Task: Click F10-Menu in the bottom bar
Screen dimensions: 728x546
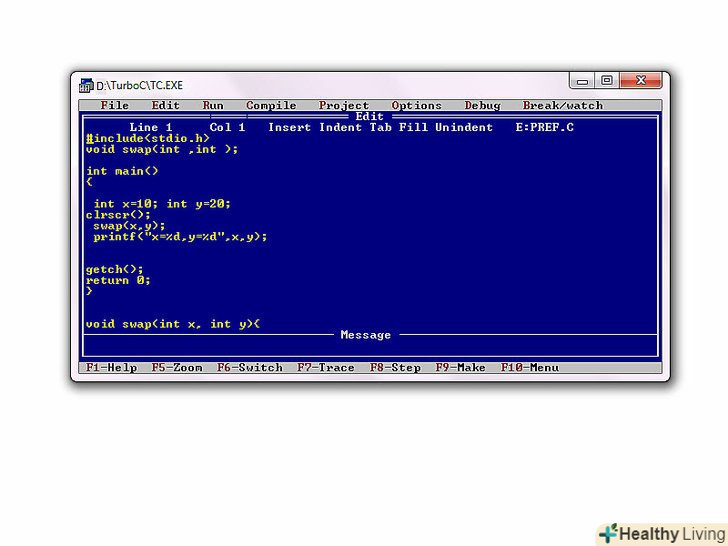Action: tap(530, 368)
